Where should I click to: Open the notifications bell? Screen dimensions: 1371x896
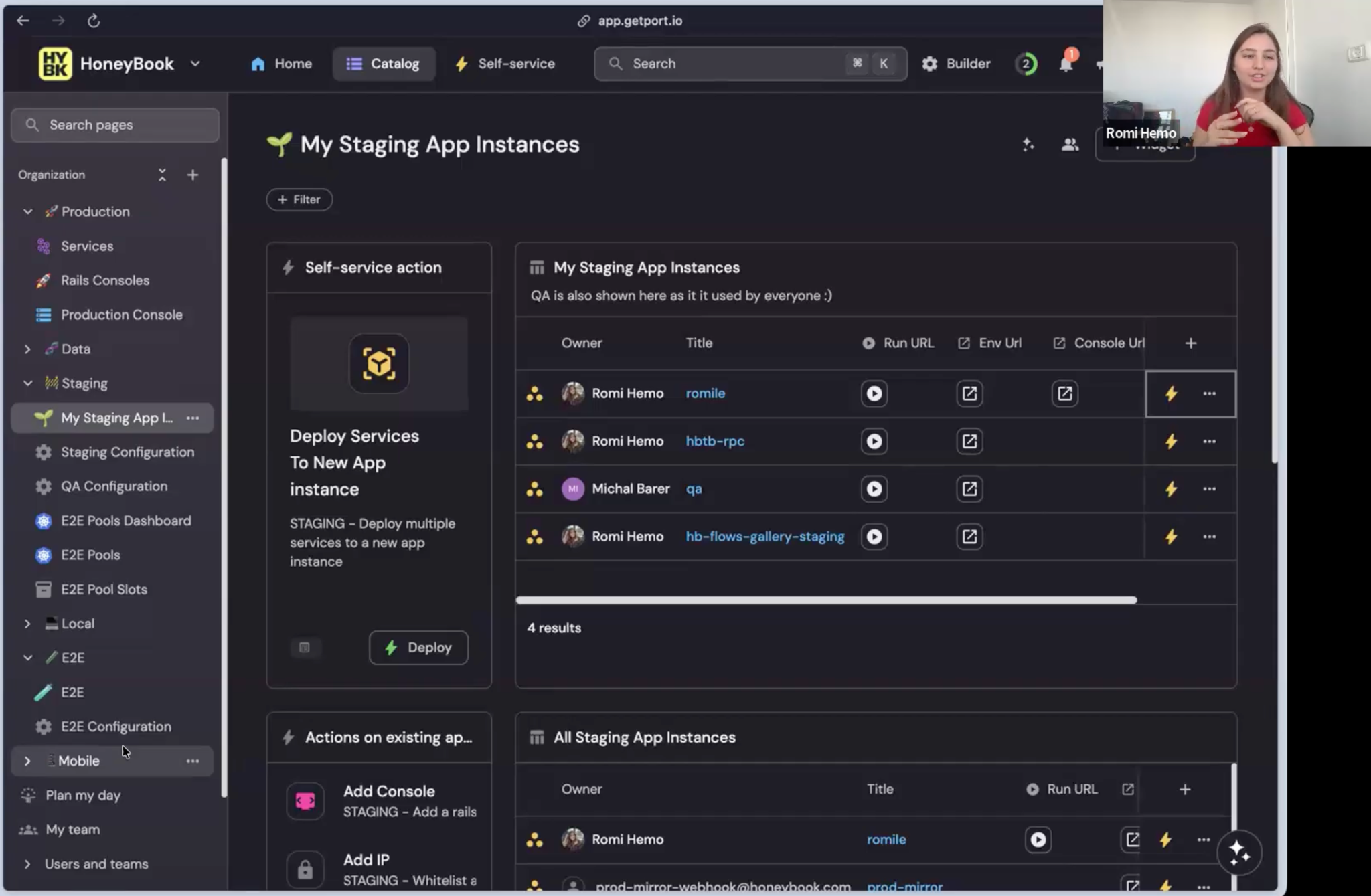click(1066, 64)
